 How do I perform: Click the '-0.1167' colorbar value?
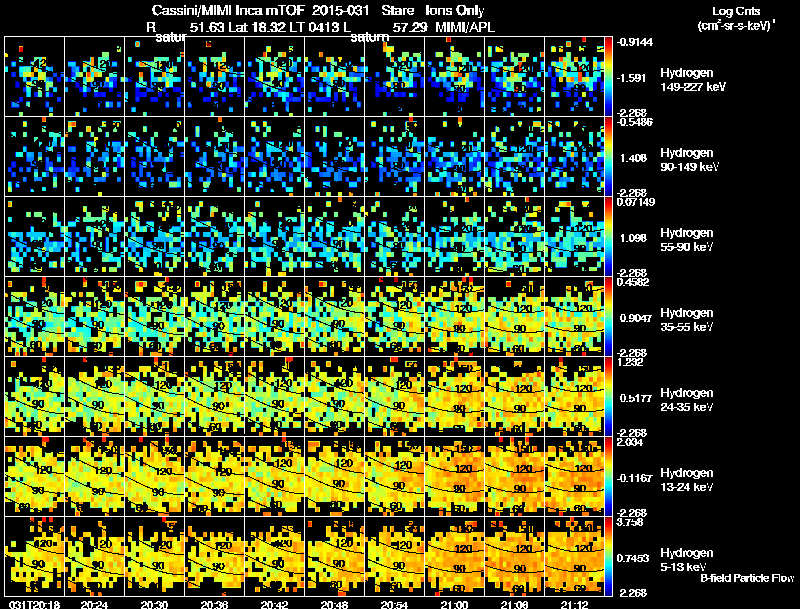click(635, 478)
